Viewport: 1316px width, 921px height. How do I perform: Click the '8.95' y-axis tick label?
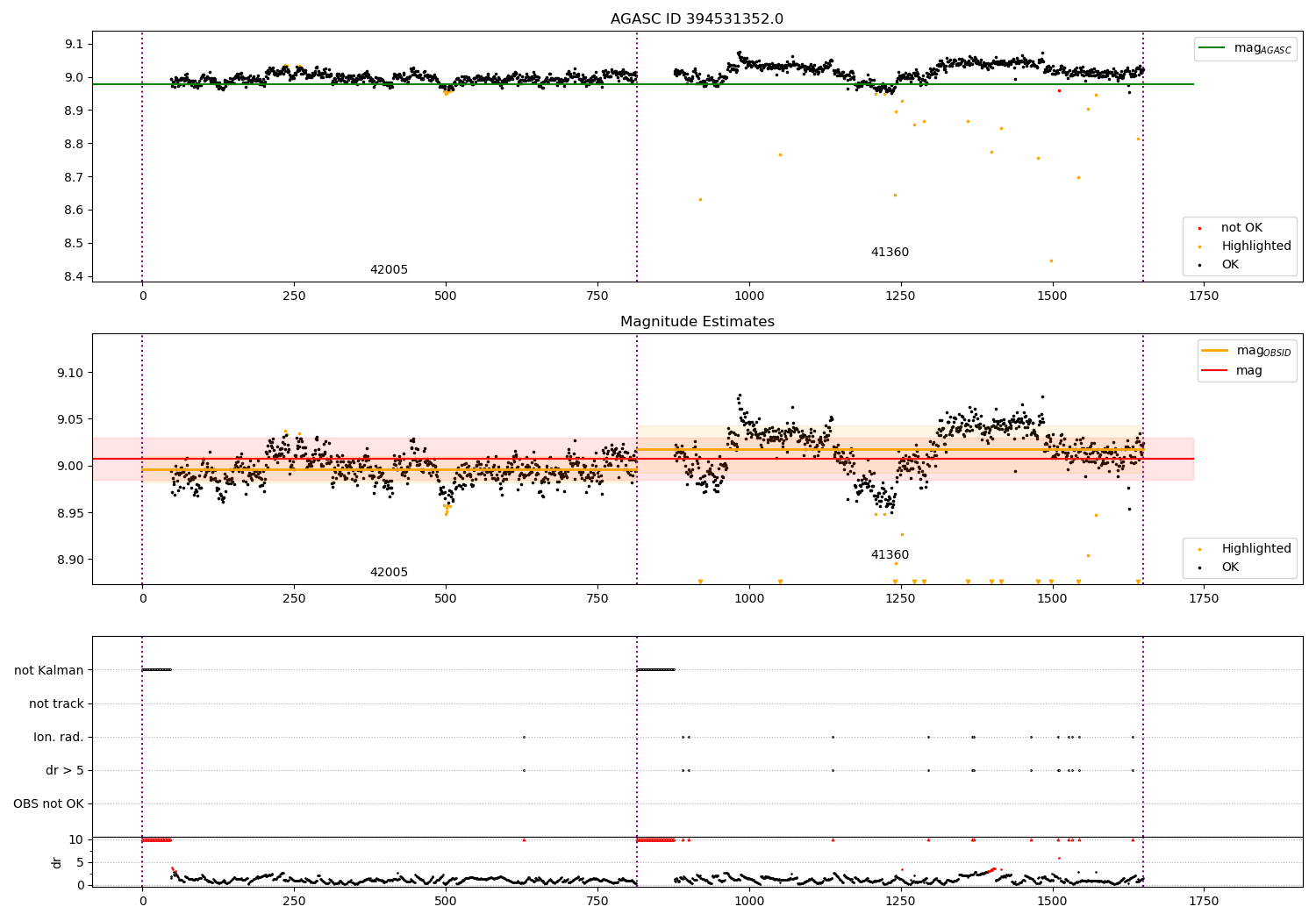point(71,514)
